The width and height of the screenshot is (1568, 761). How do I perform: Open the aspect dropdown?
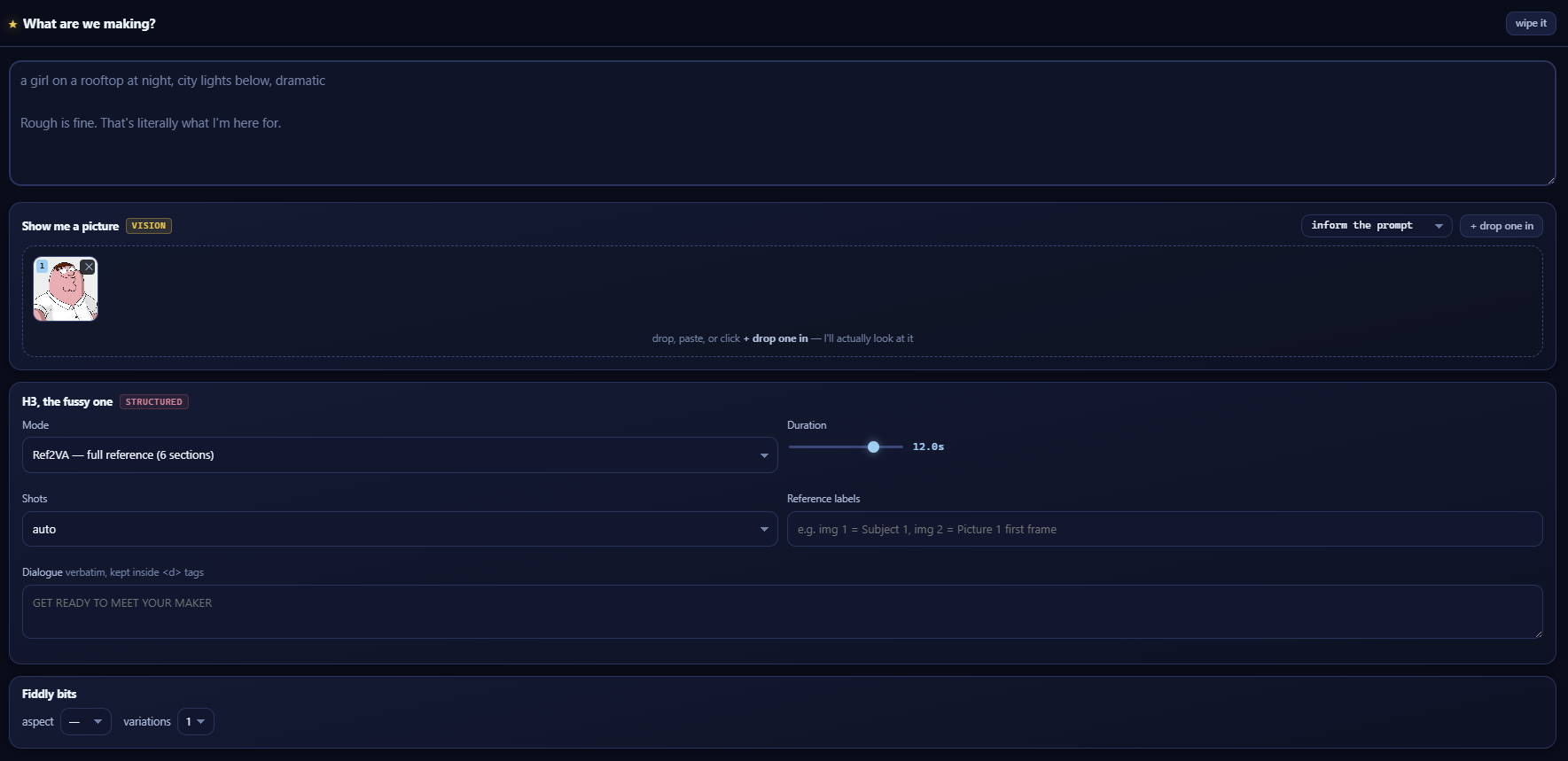point(86,722)
